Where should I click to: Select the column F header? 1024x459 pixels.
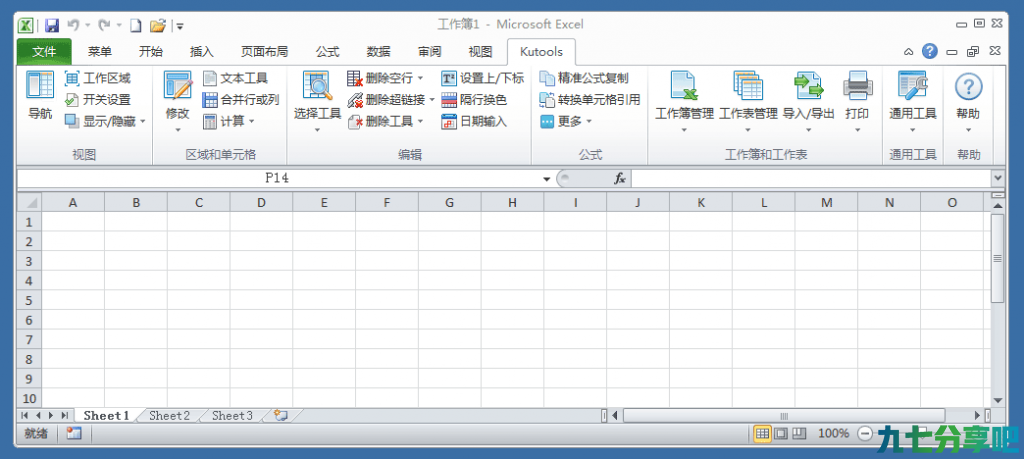(x=387, y=202)
